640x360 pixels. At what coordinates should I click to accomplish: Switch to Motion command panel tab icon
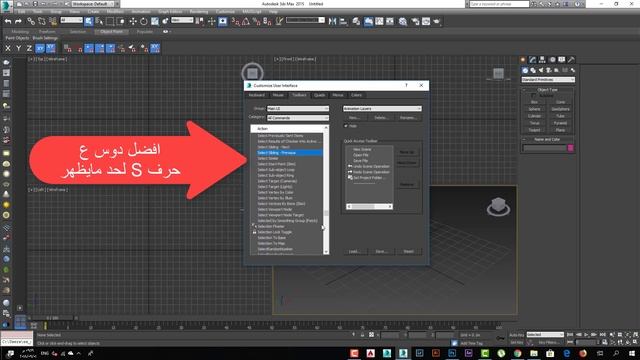point(552,60)
